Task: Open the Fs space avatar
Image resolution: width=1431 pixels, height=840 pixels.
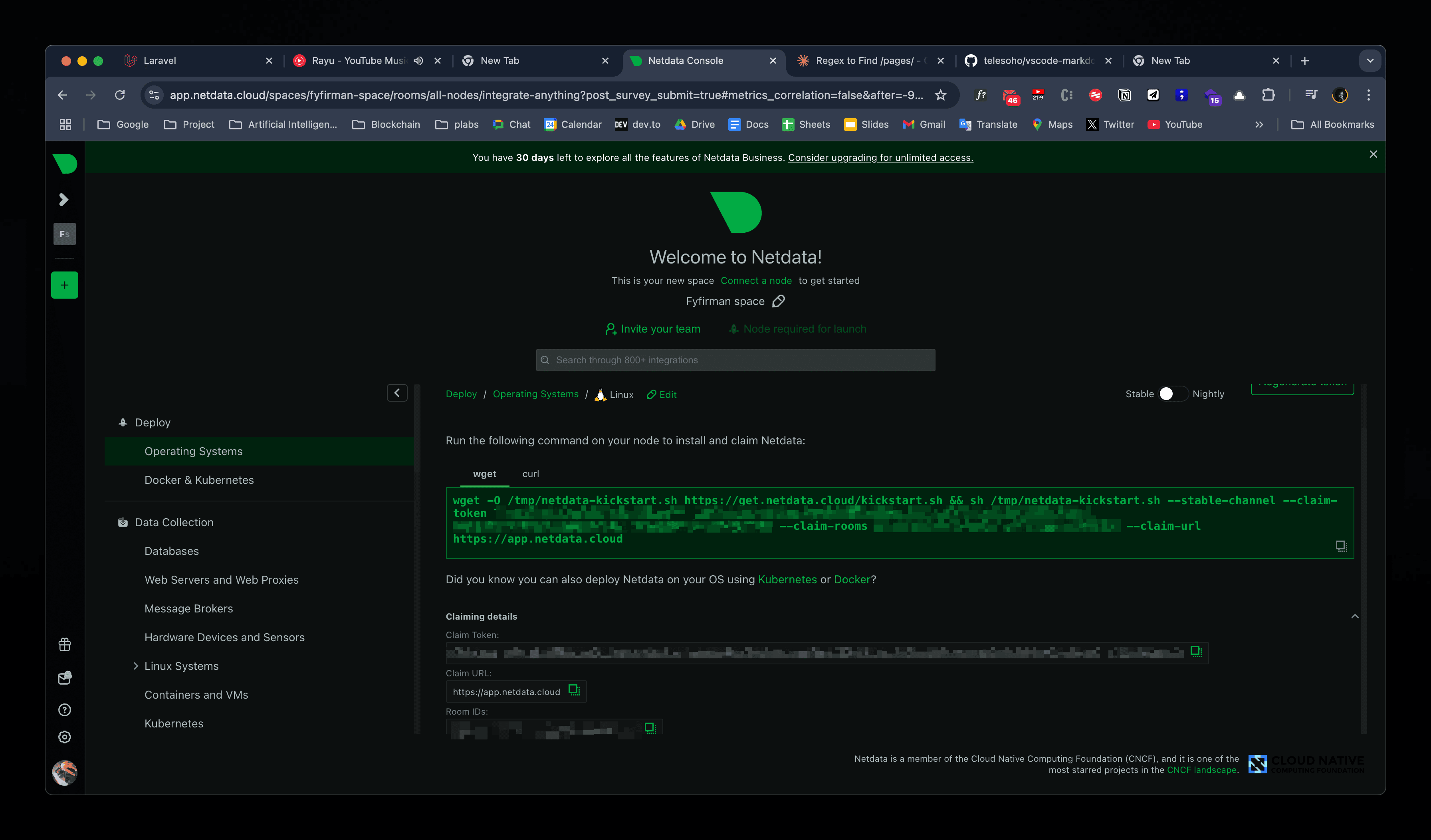Action: tap(65, 234)
